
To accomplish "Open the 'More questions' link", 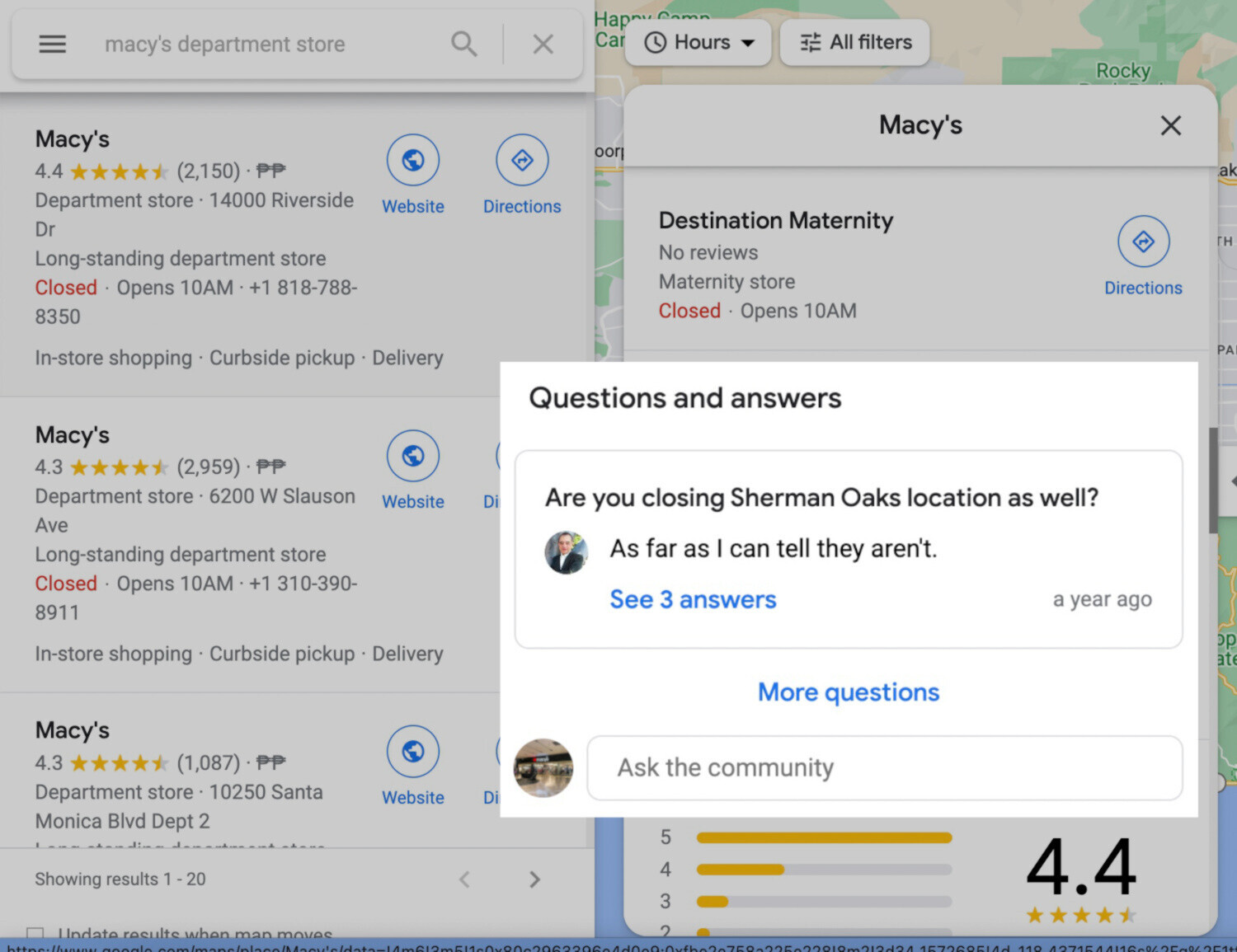I will point(849,692).
